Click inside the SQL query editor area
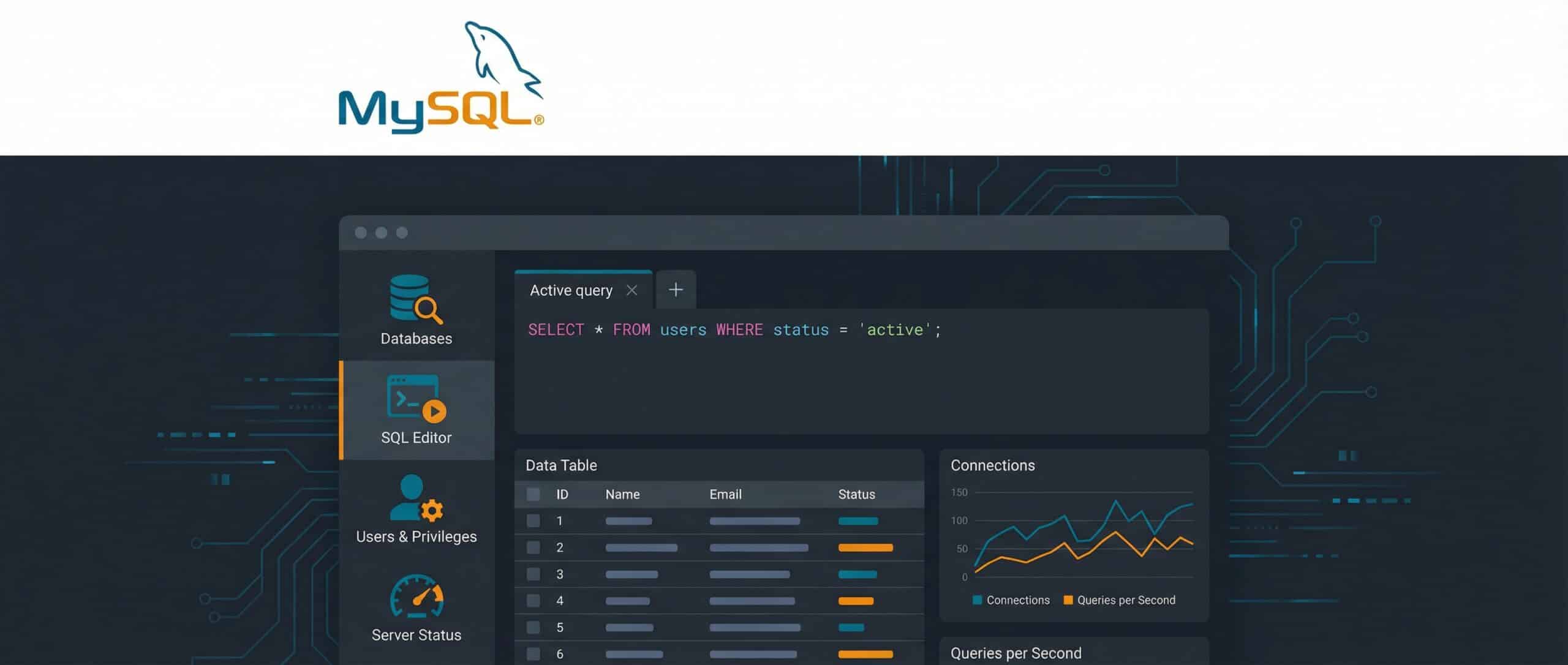 (x=858, y=380)
